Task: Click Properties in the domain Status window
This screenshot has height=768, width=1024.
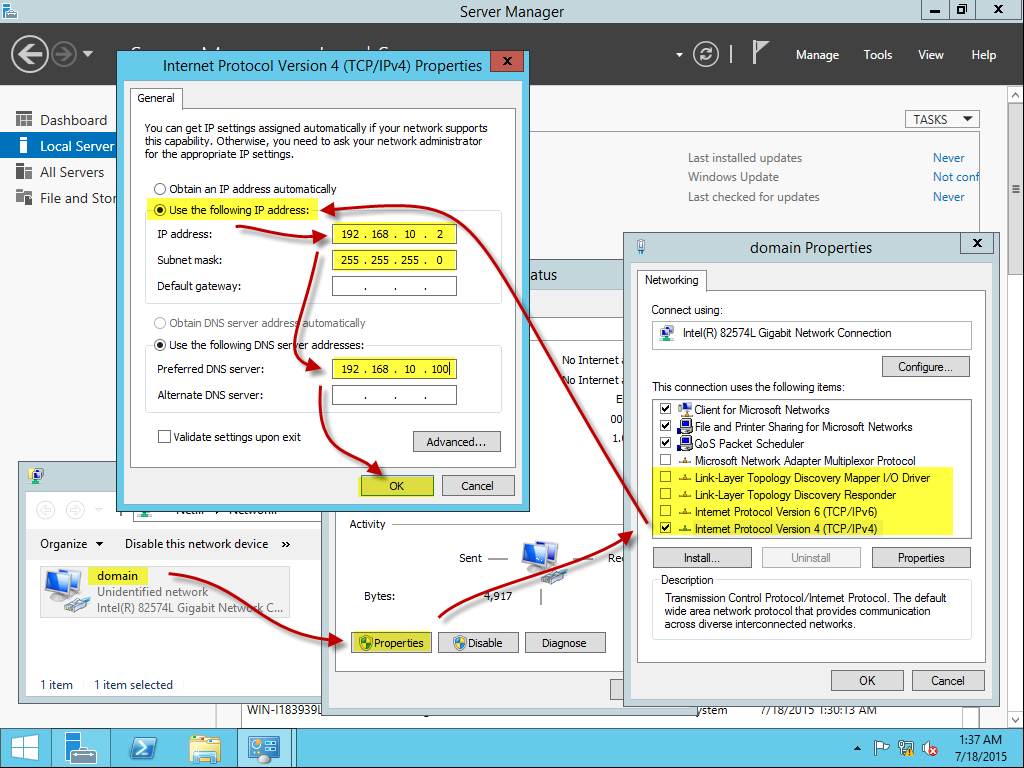Action: coord(391,643)
